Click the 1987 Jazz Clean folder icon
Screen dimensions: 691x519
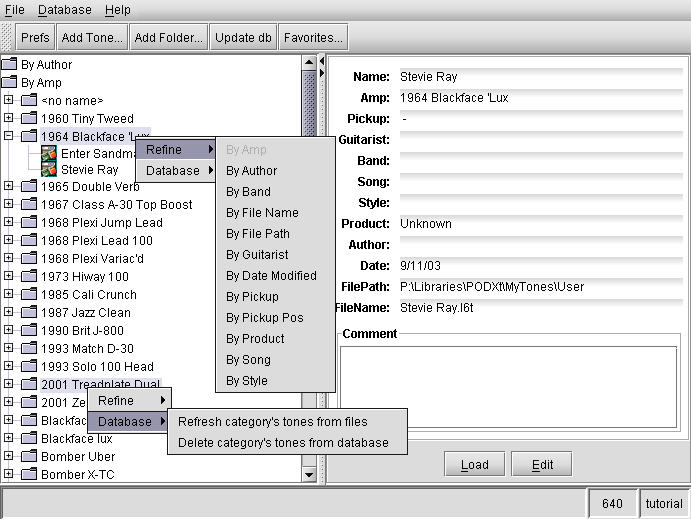(29, 313)
